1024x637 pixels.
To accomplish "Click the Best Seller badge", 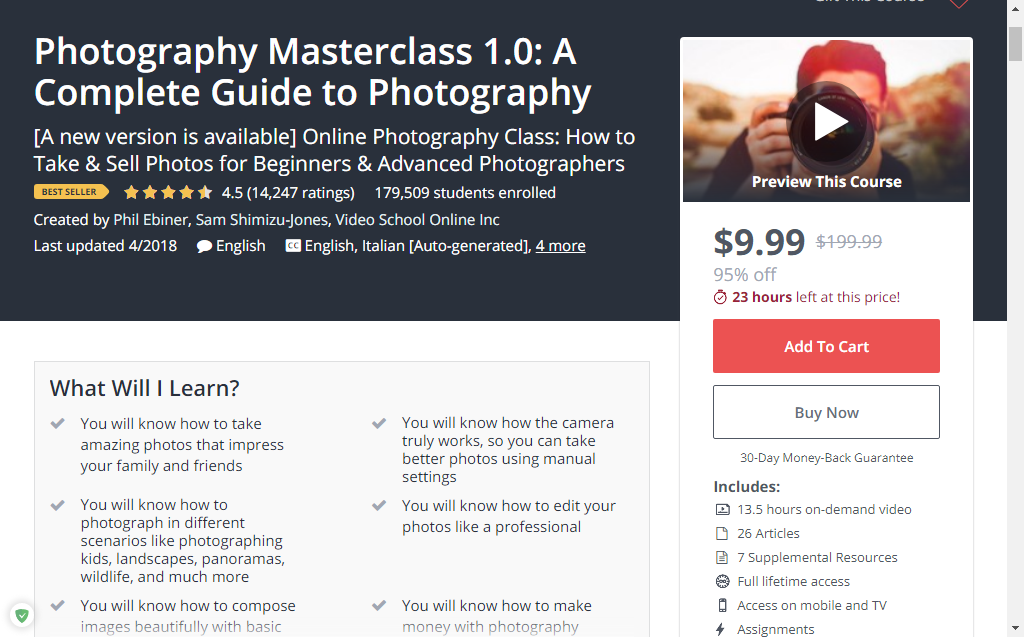I will [71, 192].
